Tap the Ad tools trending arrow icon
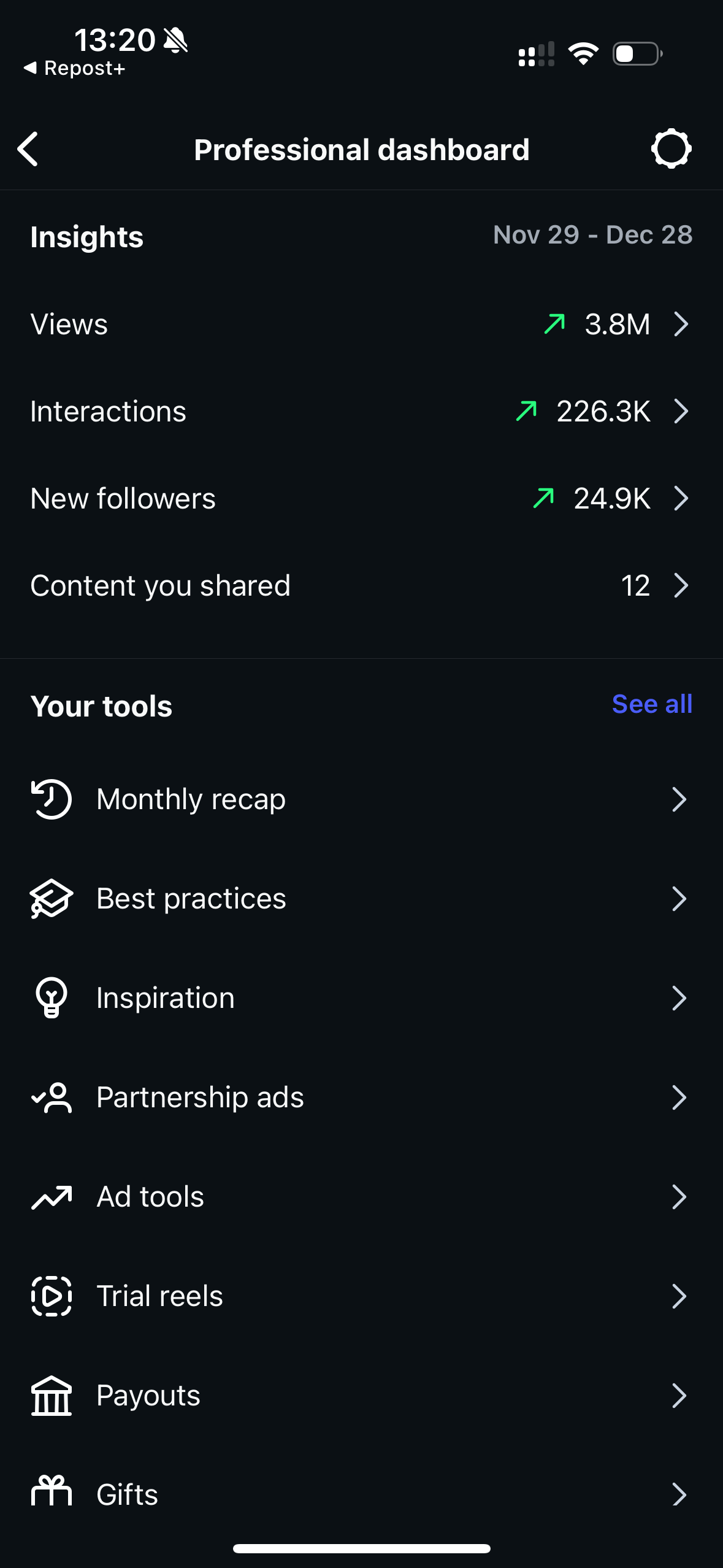Viewport: 723px width, 1568px height. (x=52, y=1197)
